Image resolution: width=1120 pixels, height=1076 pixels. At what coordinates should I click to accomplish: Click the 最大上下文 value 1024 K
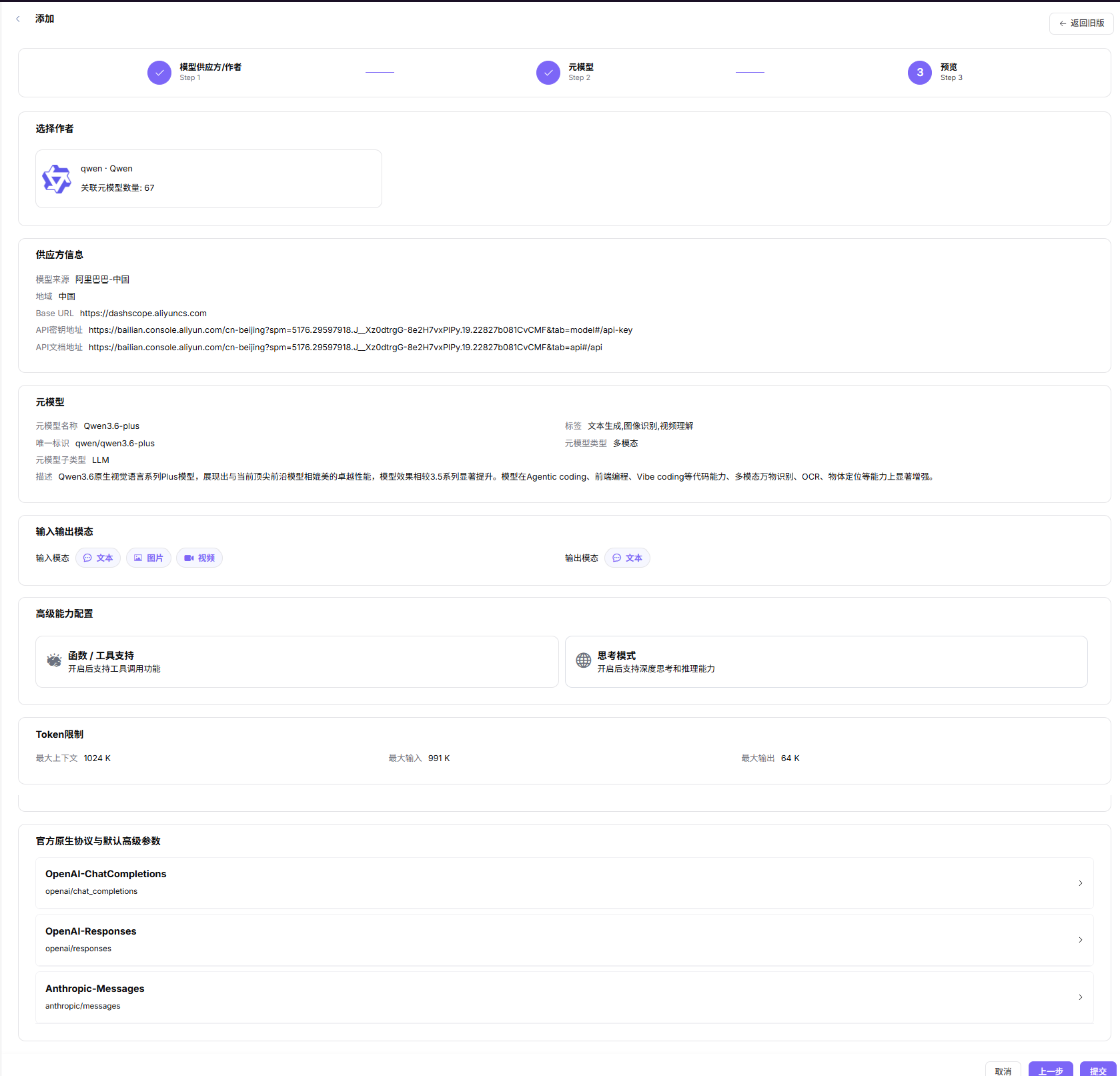(x=97, y=758)
